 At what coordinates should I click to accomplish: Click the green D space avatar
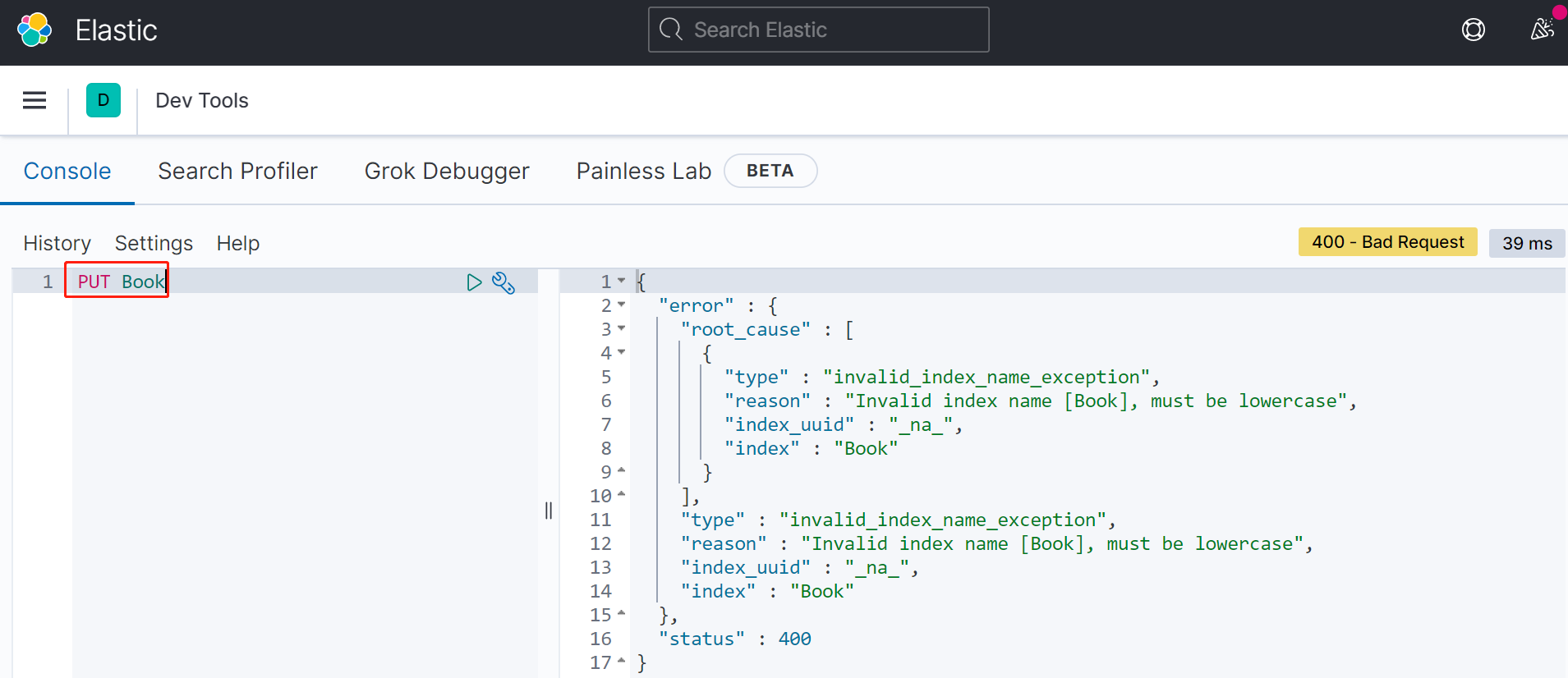pyautogui.click(x=103, y=100)
